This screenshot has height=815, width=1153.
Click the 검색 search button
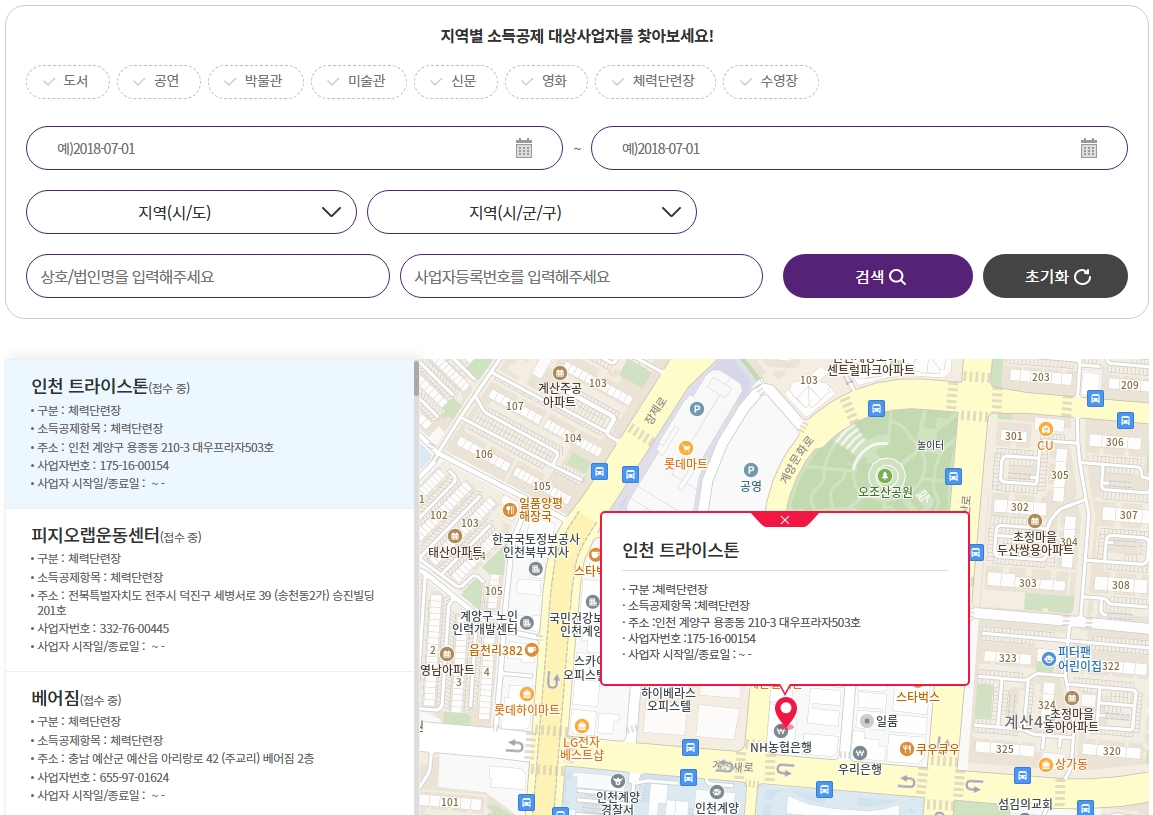coord(877,275)
